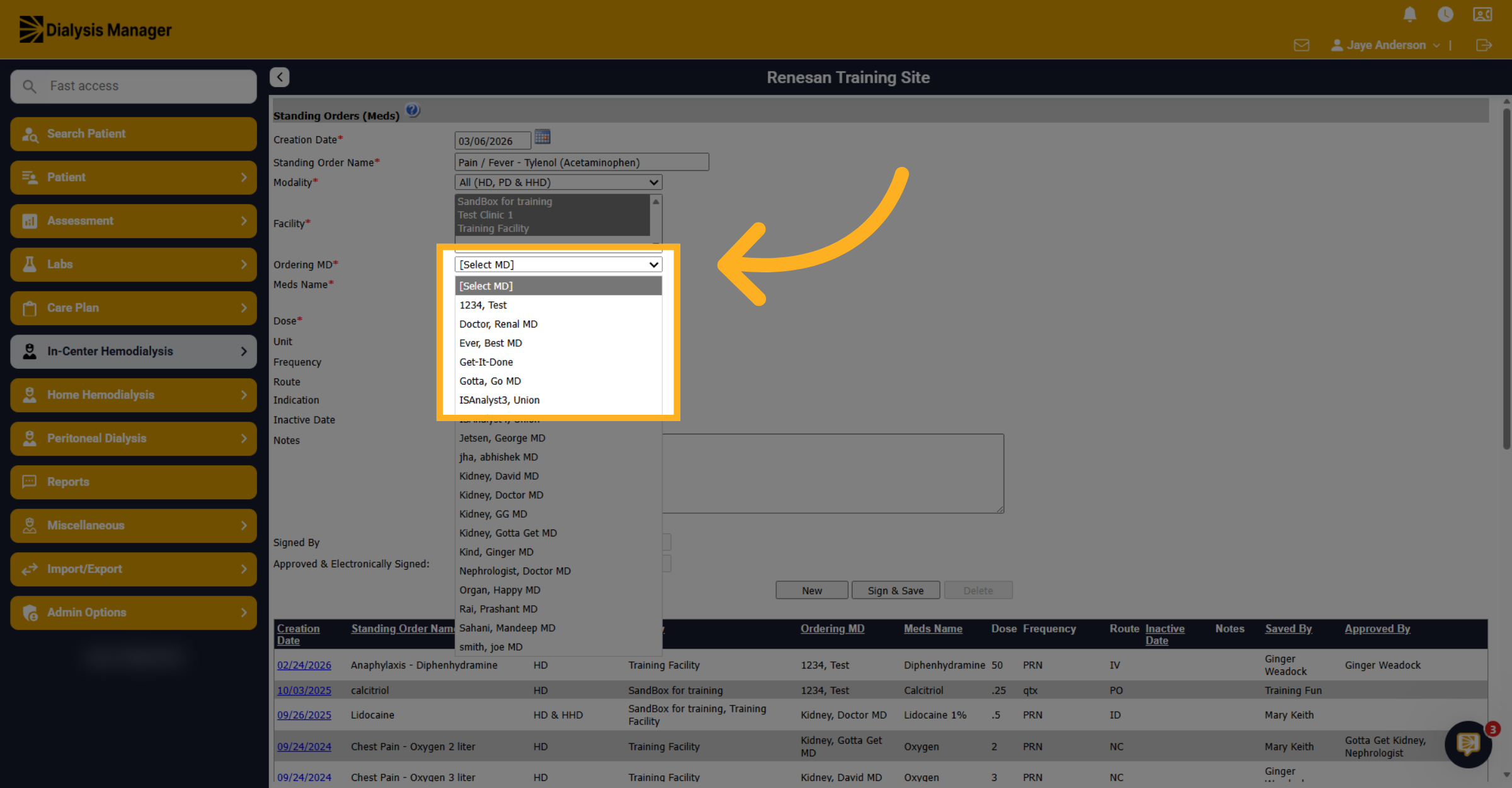Select 'Doctor, Renal MD' from list

tap(558, 324)
